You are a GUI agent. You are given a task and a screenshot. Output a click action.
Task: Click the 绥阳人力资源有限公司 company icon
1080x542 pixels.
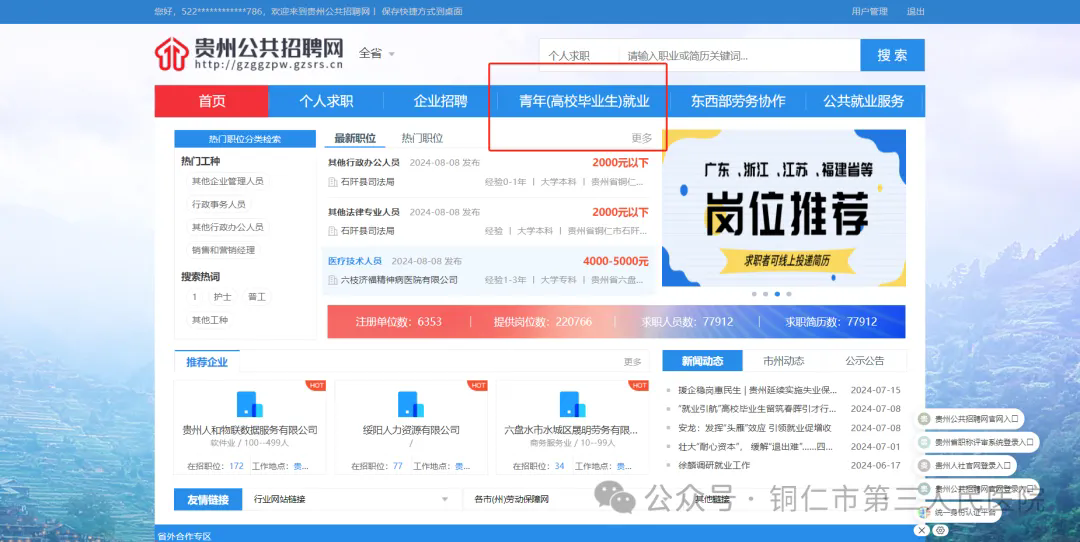pyautogui.click(x=410, y=404)
